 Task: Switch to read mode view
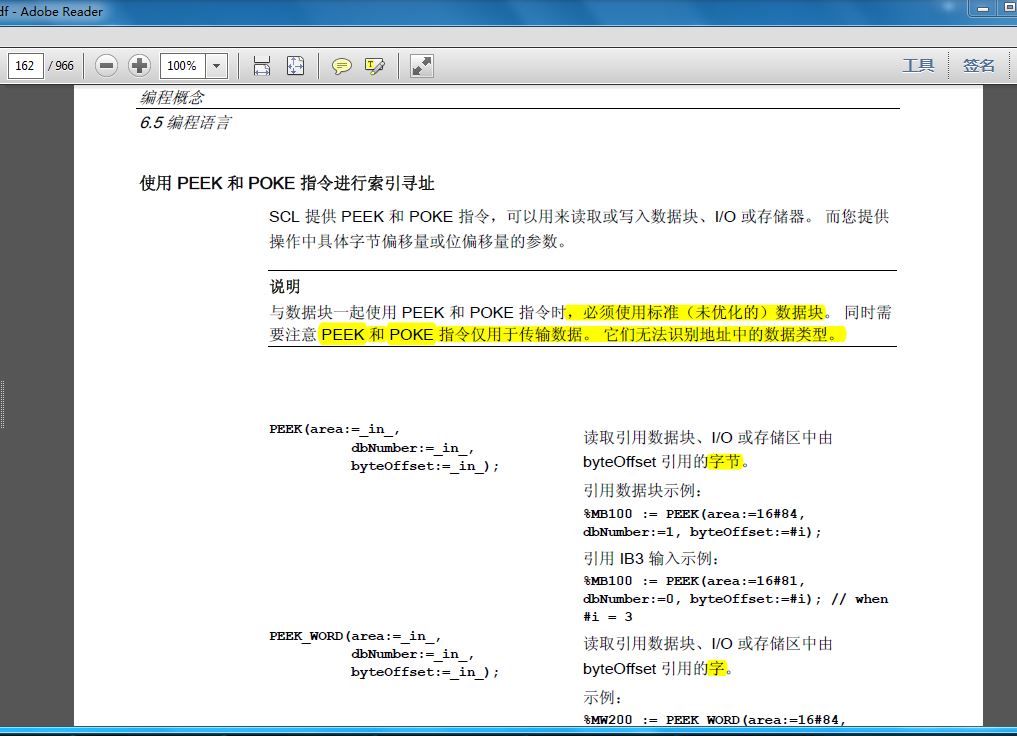(x=422, y=66)
